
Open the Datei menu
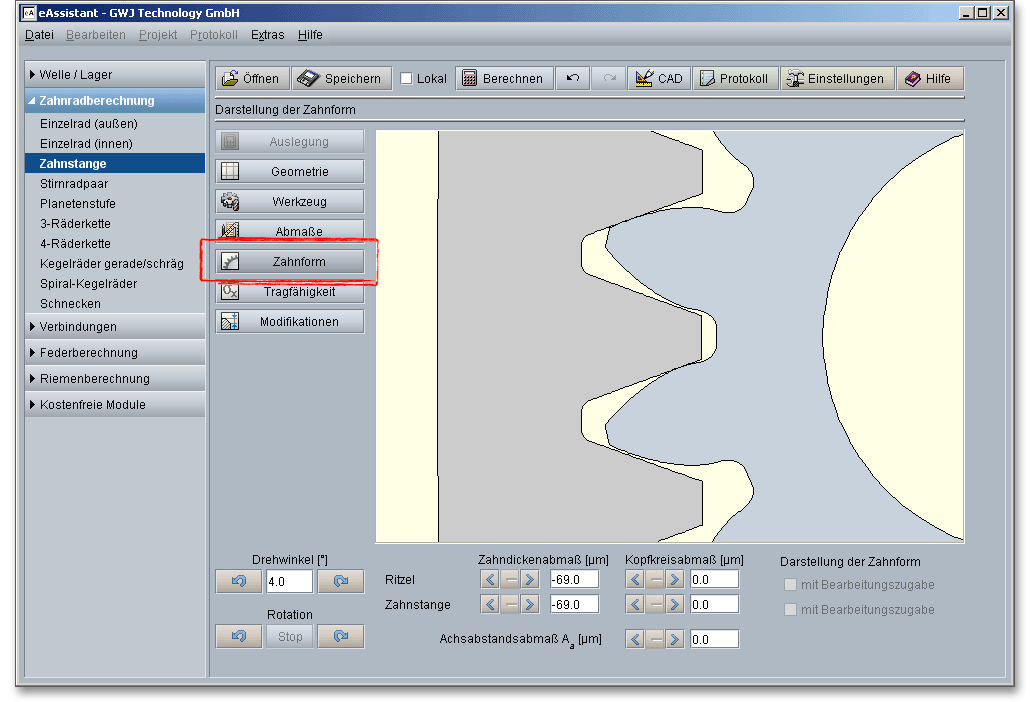coord(39,35)
